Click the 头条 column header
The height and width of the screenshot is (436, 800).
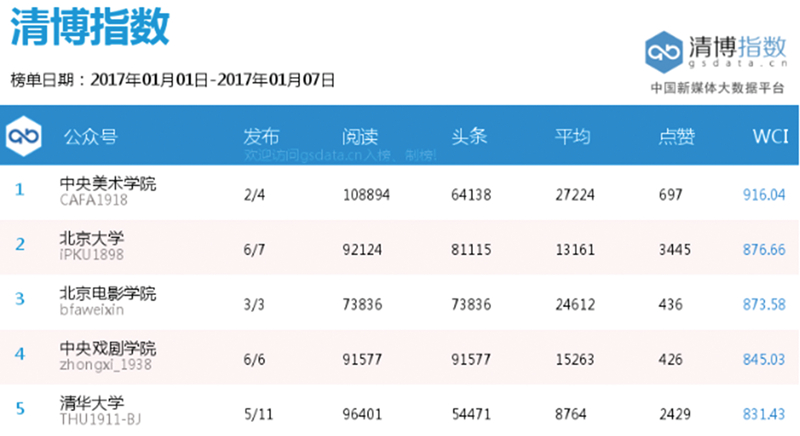tap(469, 136)
